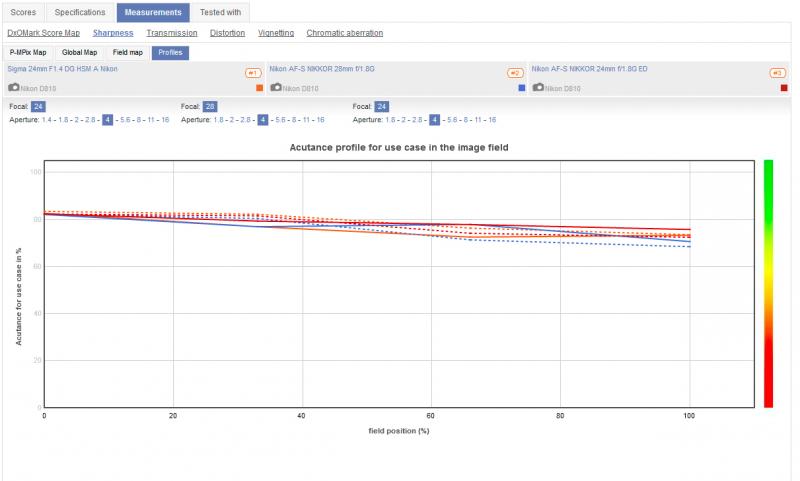Set NIKKOR 24mm aperture to 8

click(x=466, y=120)
